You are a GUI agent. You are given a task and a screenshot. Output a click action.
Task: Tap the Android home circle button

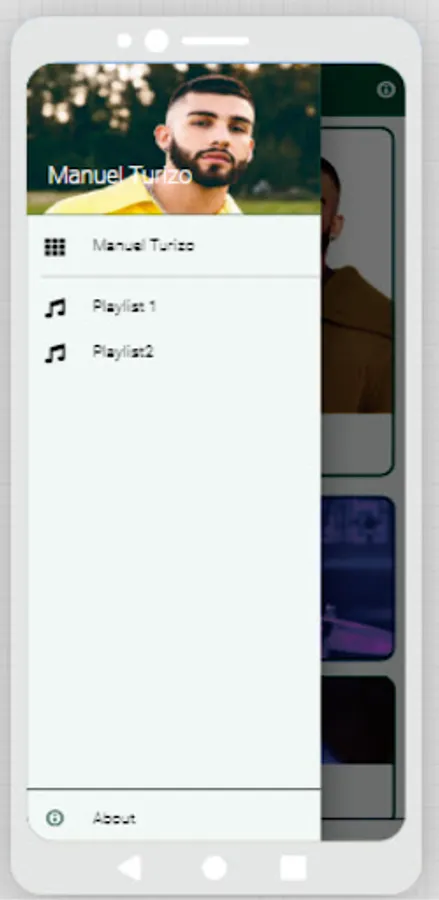point(215,868)
